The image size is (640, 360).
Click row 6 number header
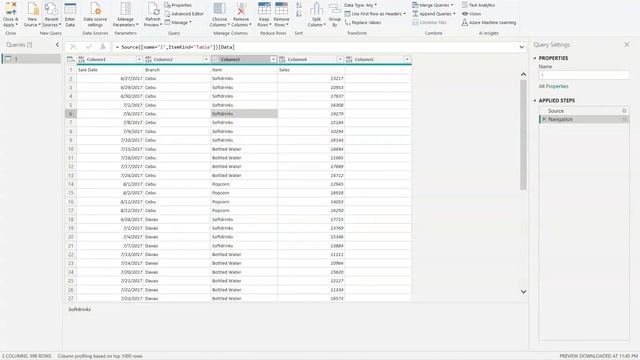71,114
